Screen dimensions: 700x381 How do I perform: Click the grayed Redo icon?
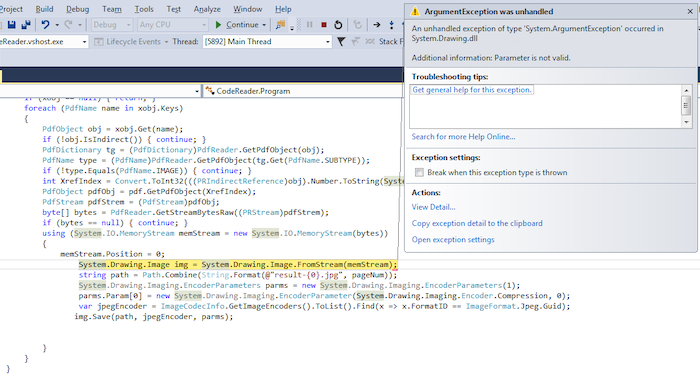click(68, 25)
